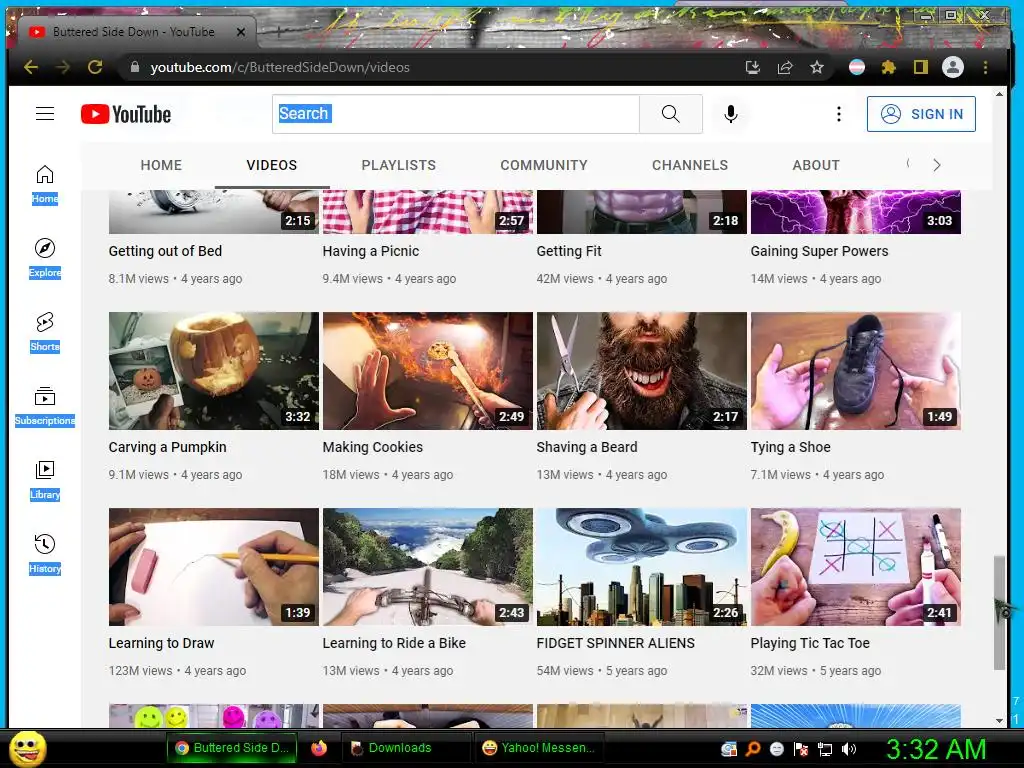The image size is (1024, 768).
Task: Click page scrollbar down arrow
Action: click(999, 720)
